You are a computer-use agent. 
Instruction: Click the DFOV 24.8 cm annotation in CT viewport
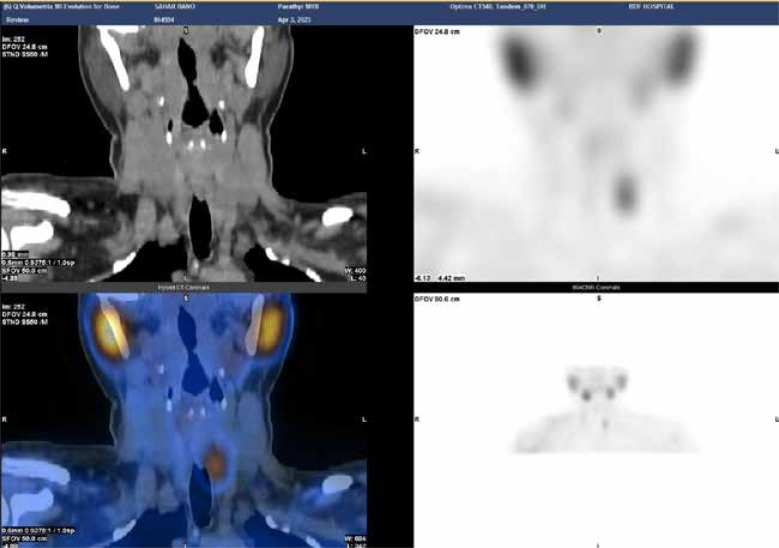click(22, 44)
